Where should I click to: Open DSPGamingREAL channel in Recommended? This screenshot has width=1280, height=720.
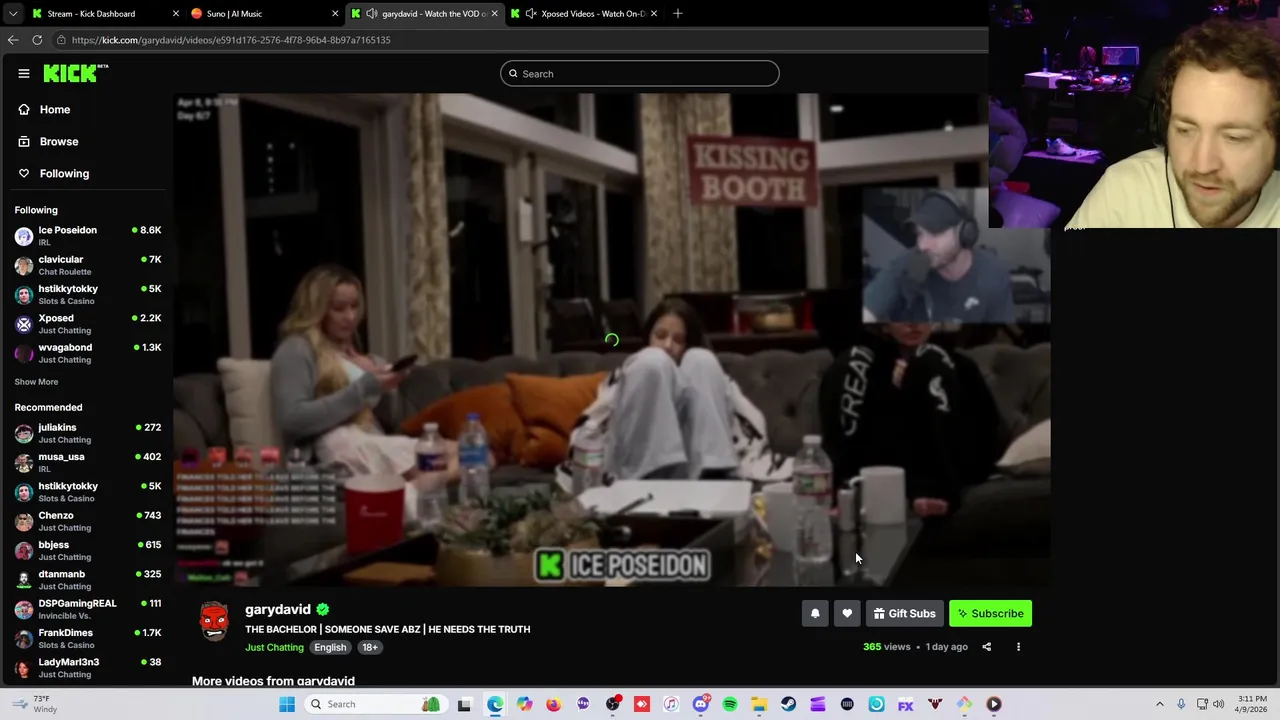pos(88,608)
